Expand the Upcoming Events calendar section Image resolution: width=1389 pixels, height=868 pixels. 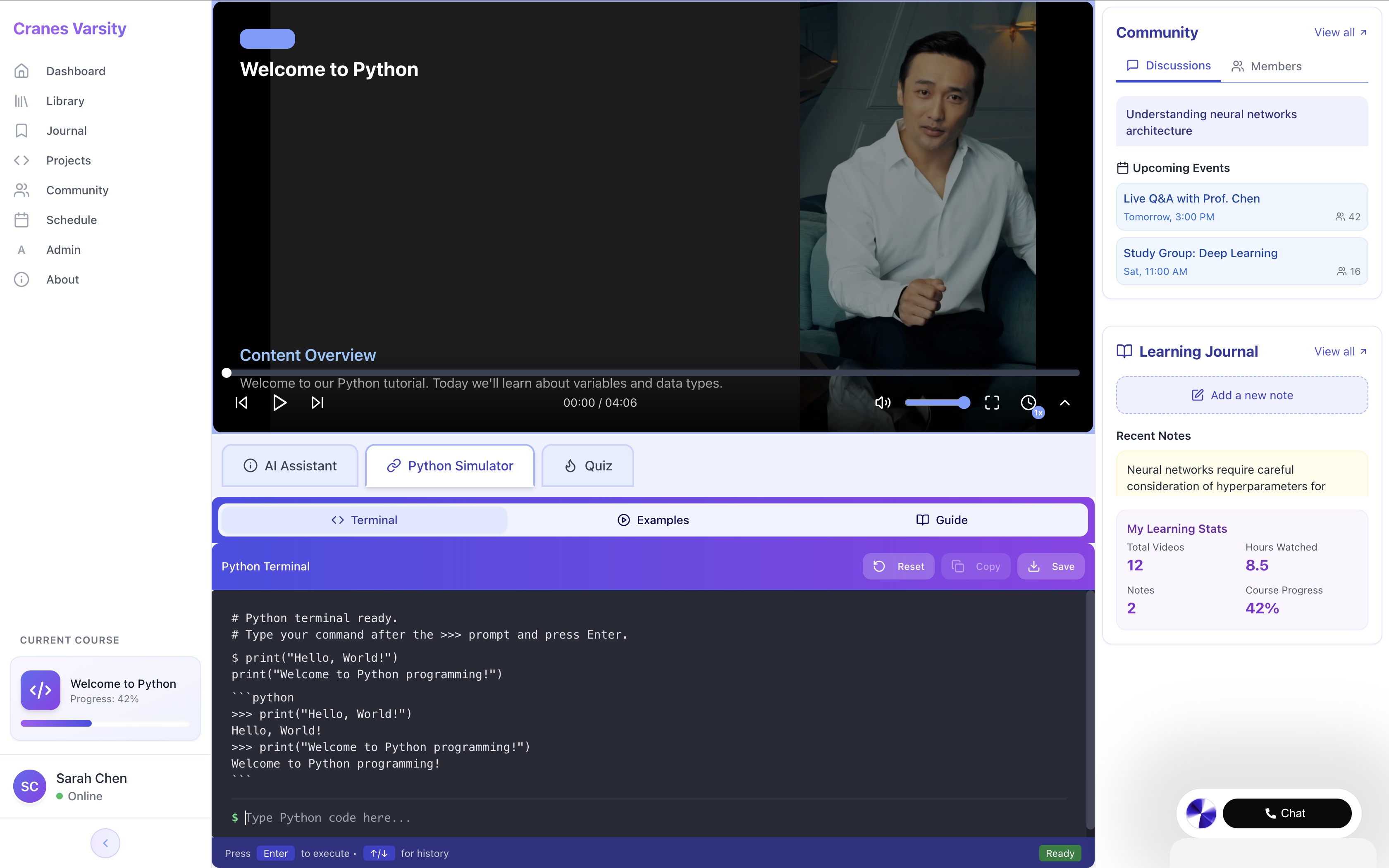[x=1123, y=168]
